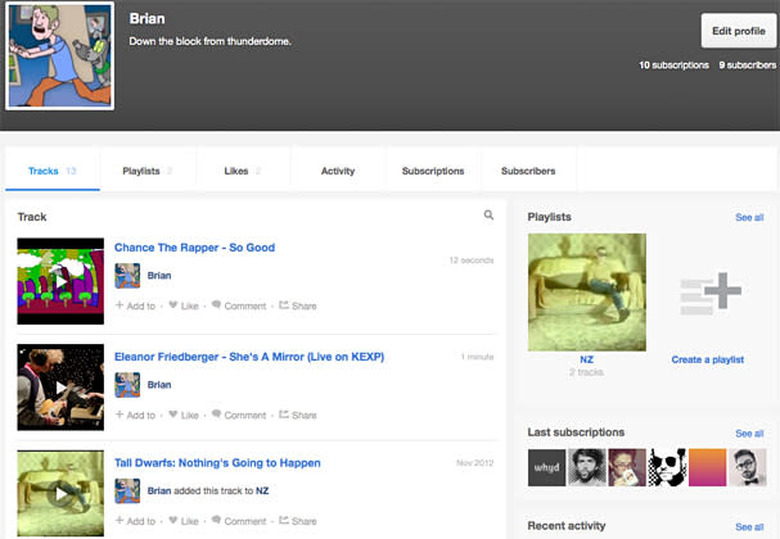Open the whyd subscription avatar
Image resolution: width=780 pixels, height=539 pixels.
[546, 467]
